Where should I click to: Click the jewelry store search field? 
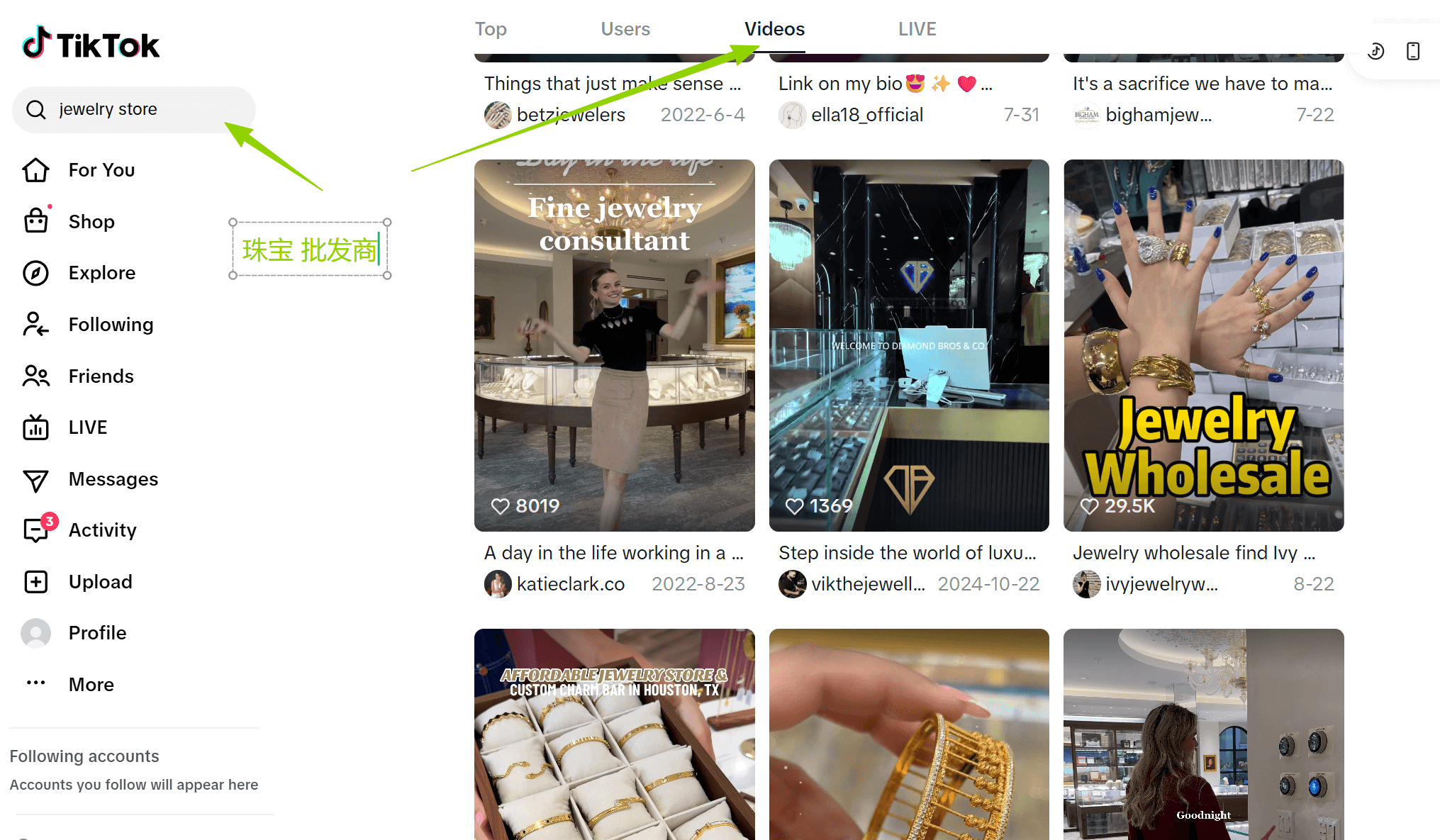click(x=134, y=110)
